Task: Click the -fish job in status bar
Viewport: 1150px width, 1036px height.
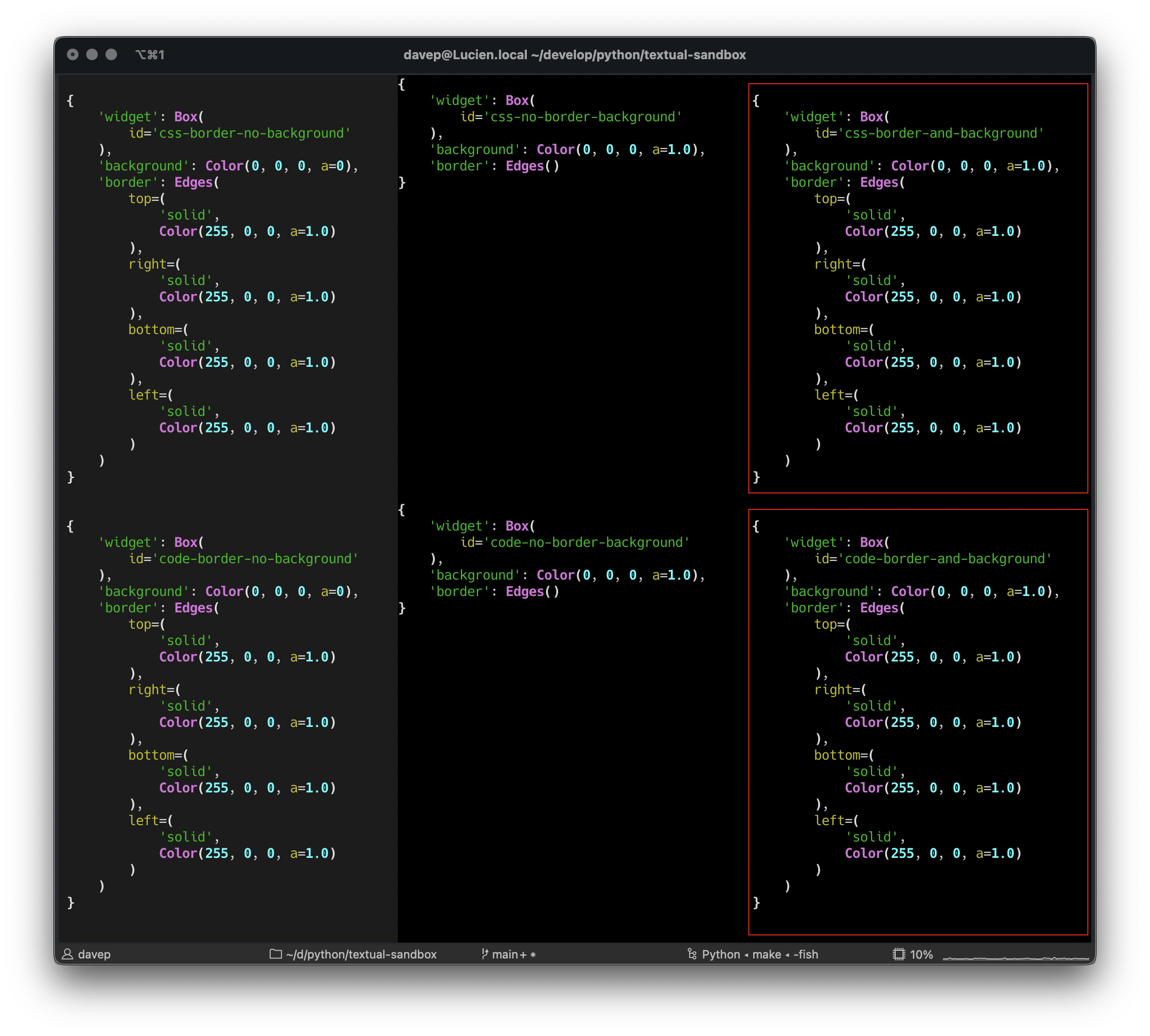Action: tap(806, 954)
